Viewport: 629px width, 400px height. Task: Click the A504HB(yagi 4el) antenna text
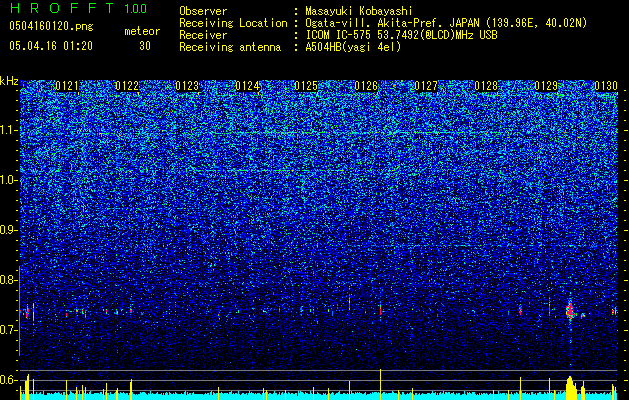pos(353,47)
